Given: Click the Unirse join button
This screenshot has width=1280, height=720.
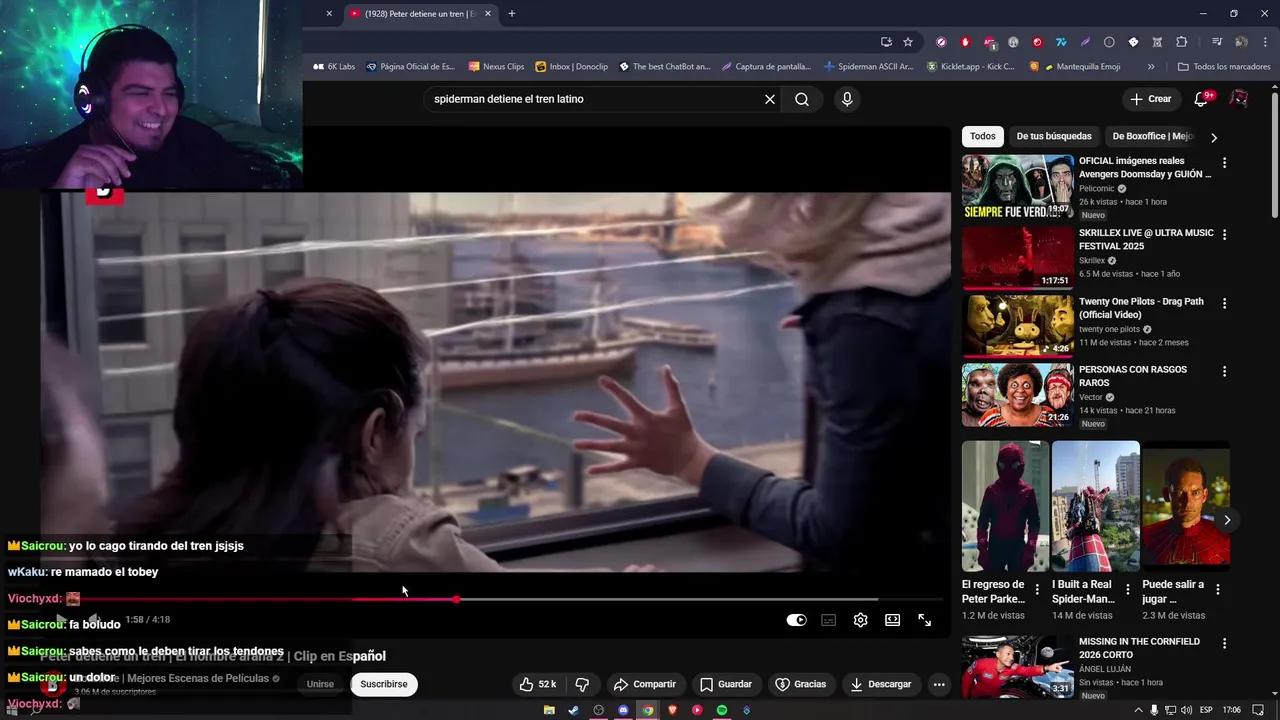Looking at the screenshot, I should click(320, 684).
